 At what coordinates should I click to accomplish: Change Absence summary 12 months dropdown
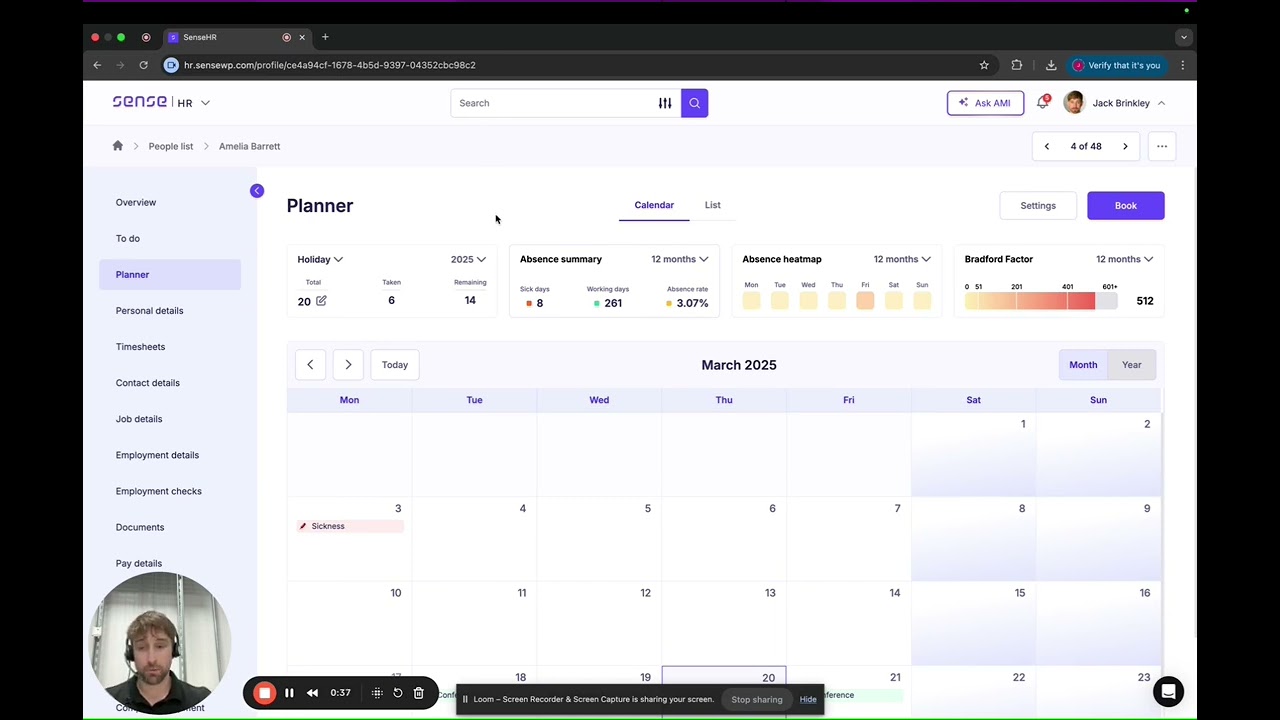tap(679, 259)
